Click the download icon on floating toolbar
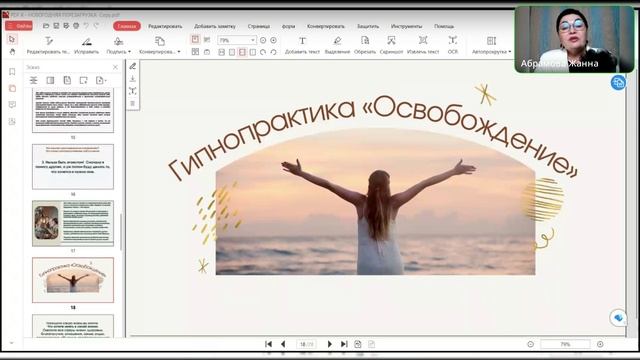Viewport: 640px width, 360px height. (x=133, y=78)
